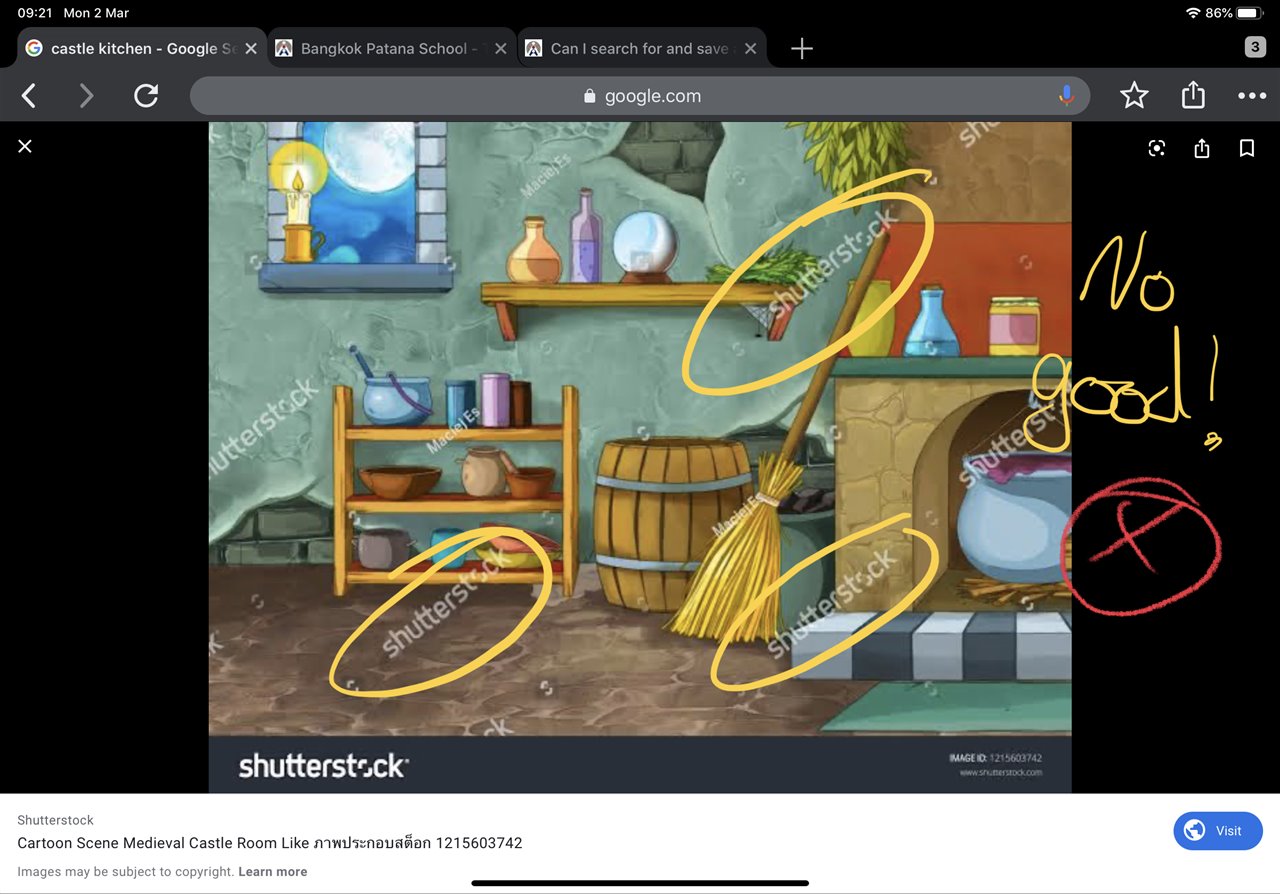Open the browser share icon in toolbar

(1192, 95)
